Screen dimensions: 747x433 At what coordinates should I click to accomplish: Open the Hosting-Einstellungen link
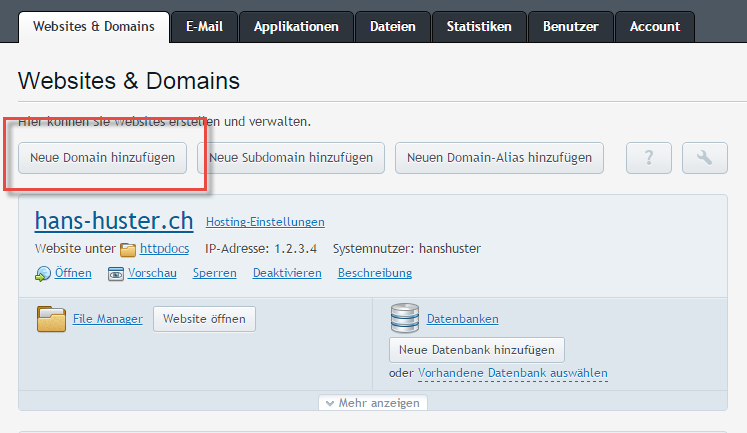pos(265,222)
